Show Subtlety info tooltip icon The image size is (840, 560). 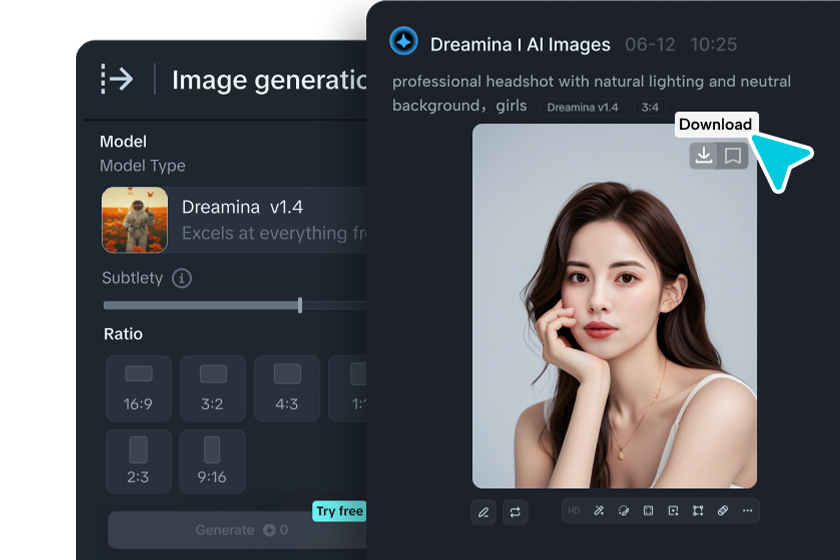click(182, 278)
